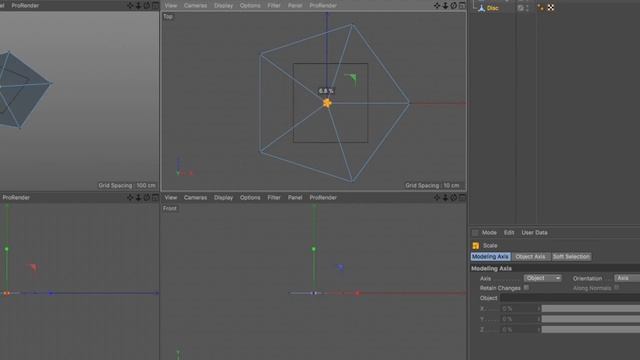Click the green axis band handle in Top view
The width and height of the screenshot is (640, 360).
coord(351,78)
